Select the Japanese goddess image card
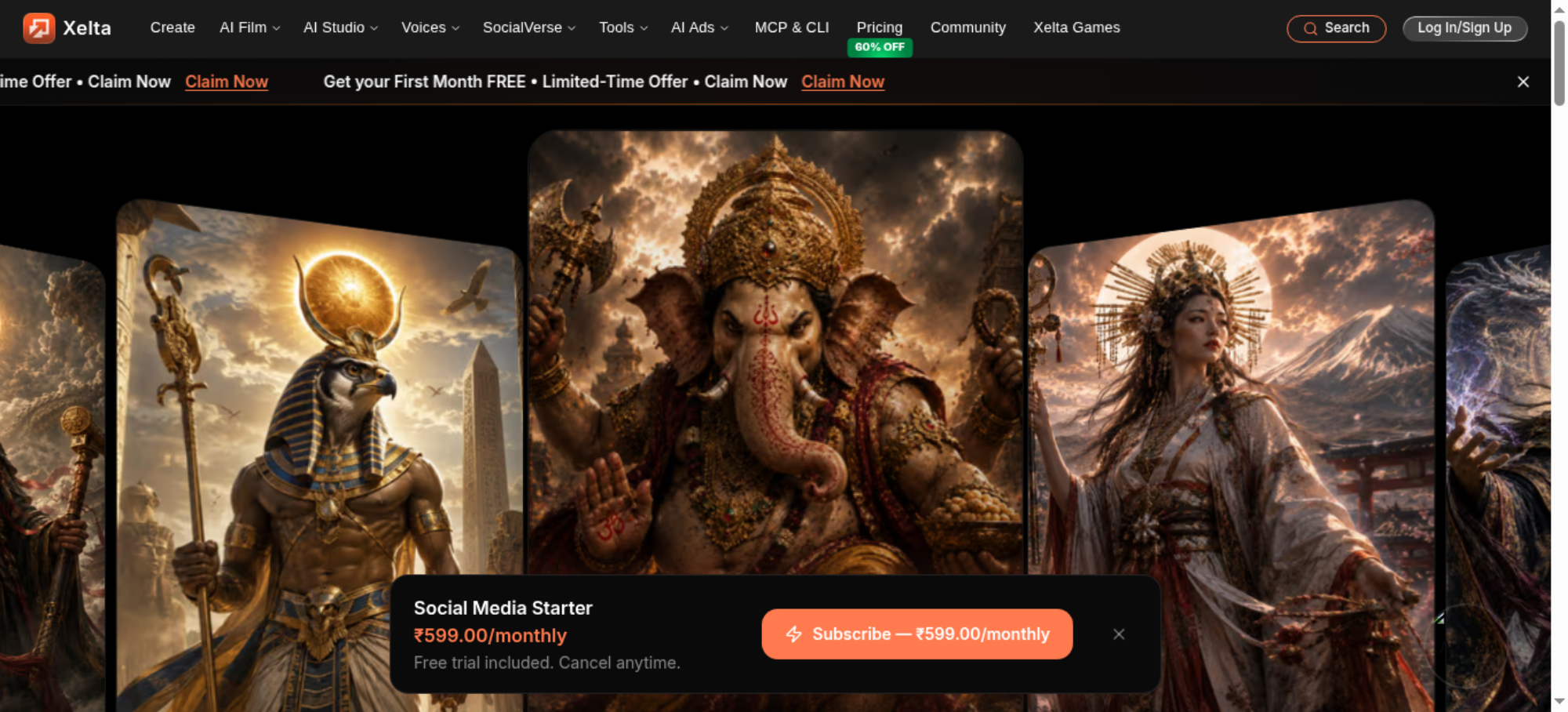 coord(1231,455)
